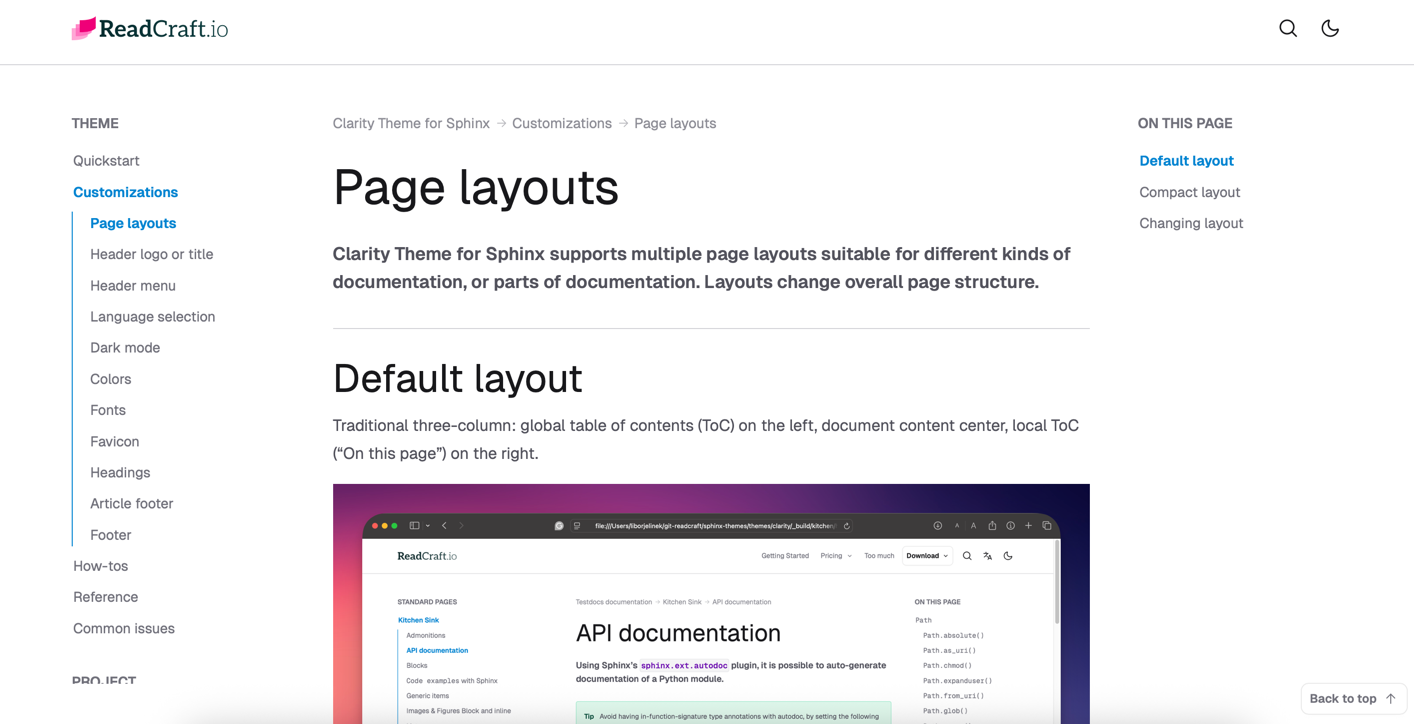Jump to "Compact layout" from On This Page
The image size is (1414, 724).
tap(1189, 192)
